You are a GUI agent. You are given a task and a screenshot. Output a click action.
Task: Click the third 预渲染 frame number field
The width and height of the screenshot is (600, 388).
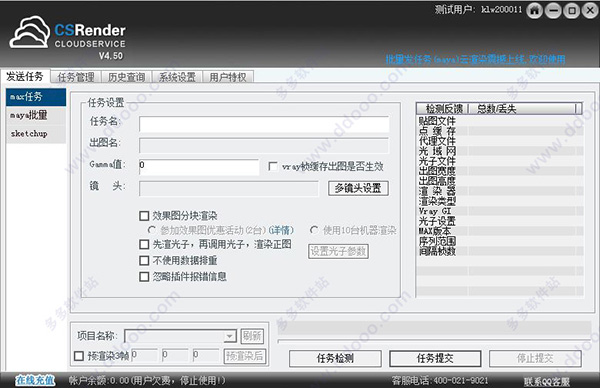pos(205,355)
